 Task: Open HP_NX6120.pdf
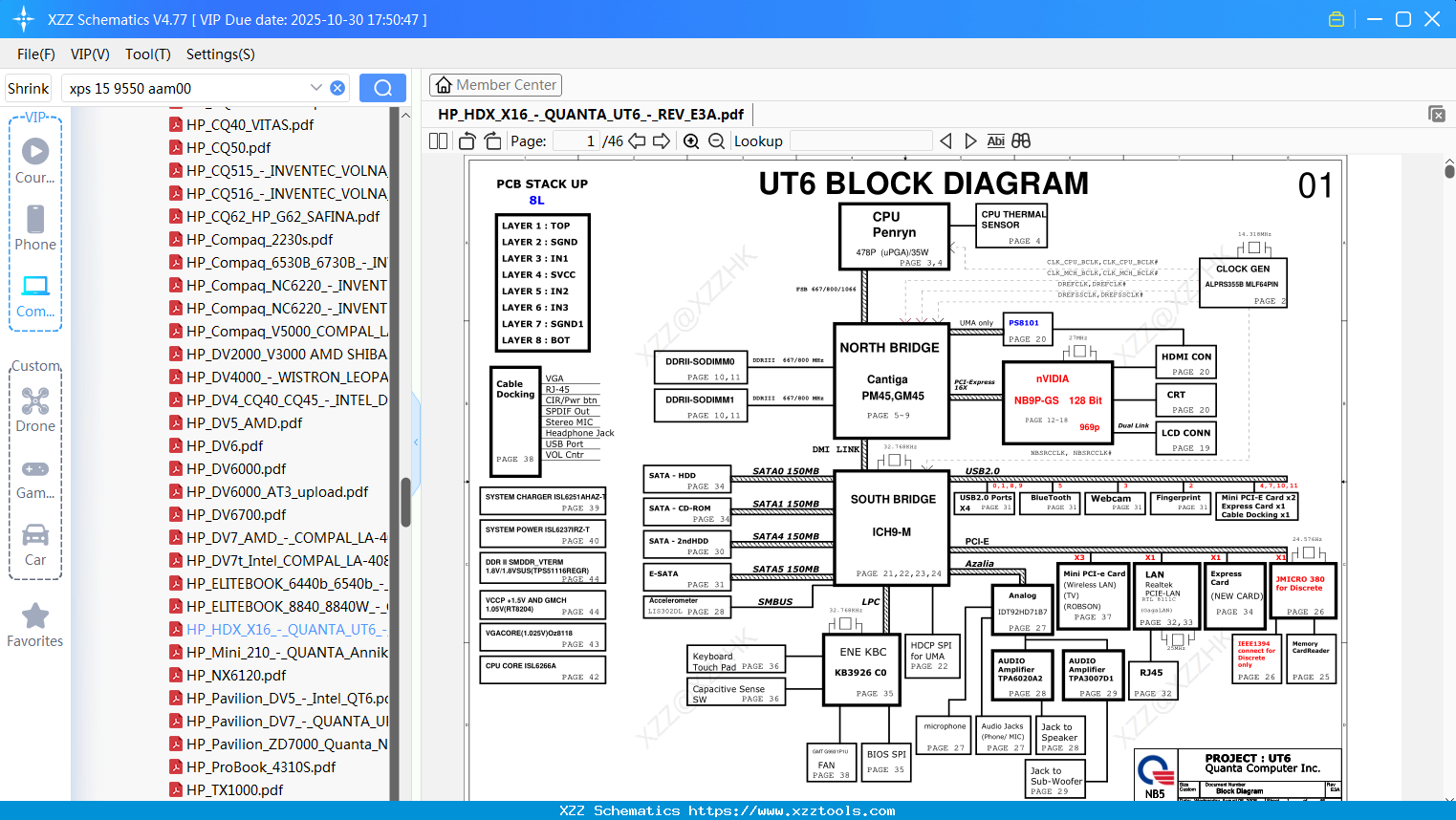click(x=236, y=675)
